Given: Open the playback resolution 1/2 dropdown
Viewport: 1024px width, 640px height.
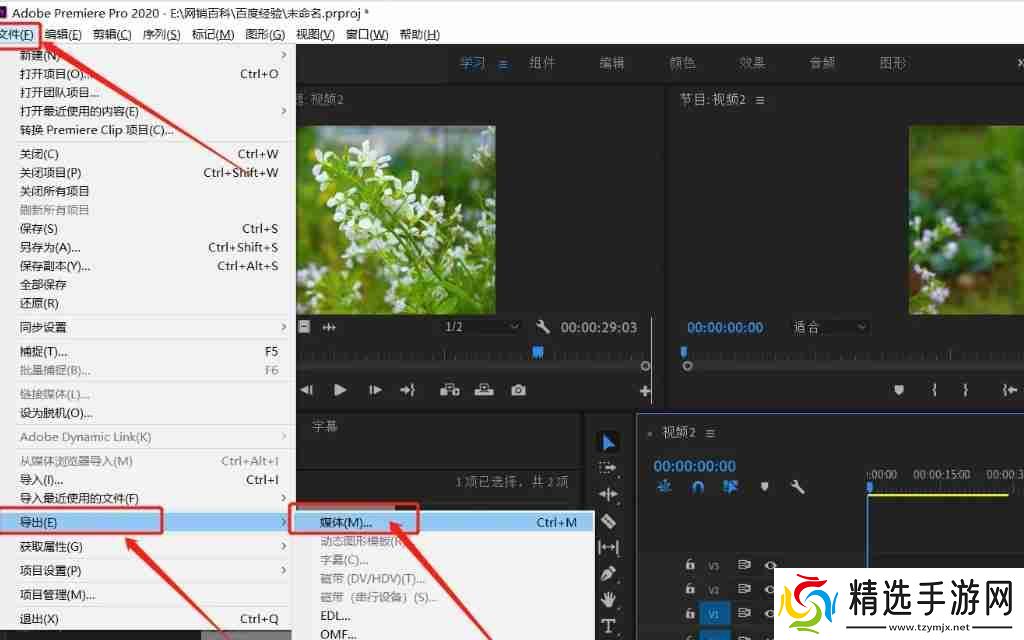Looking at the screenshot, I should tap(479, 326).
